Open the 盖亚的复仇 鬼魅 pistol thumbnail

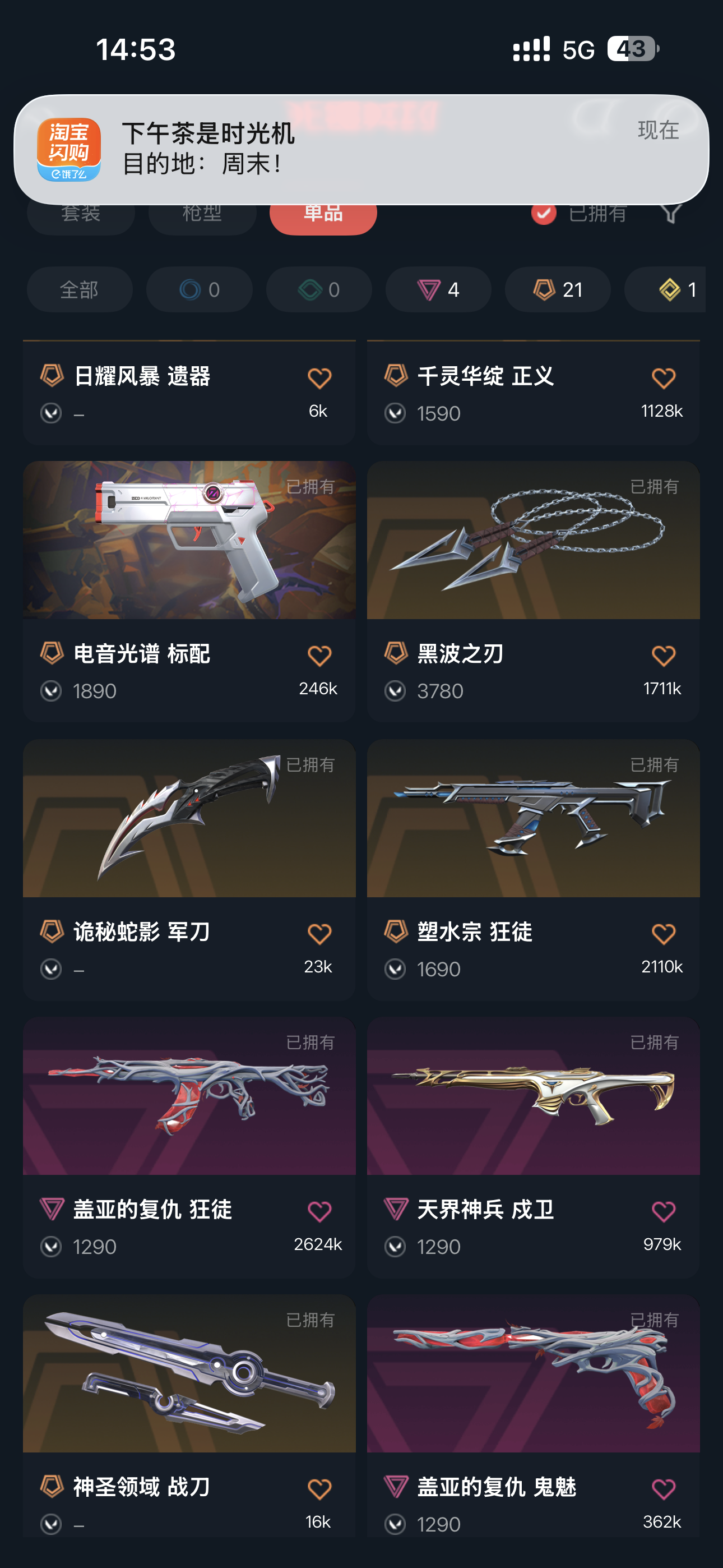(533, 1373)
